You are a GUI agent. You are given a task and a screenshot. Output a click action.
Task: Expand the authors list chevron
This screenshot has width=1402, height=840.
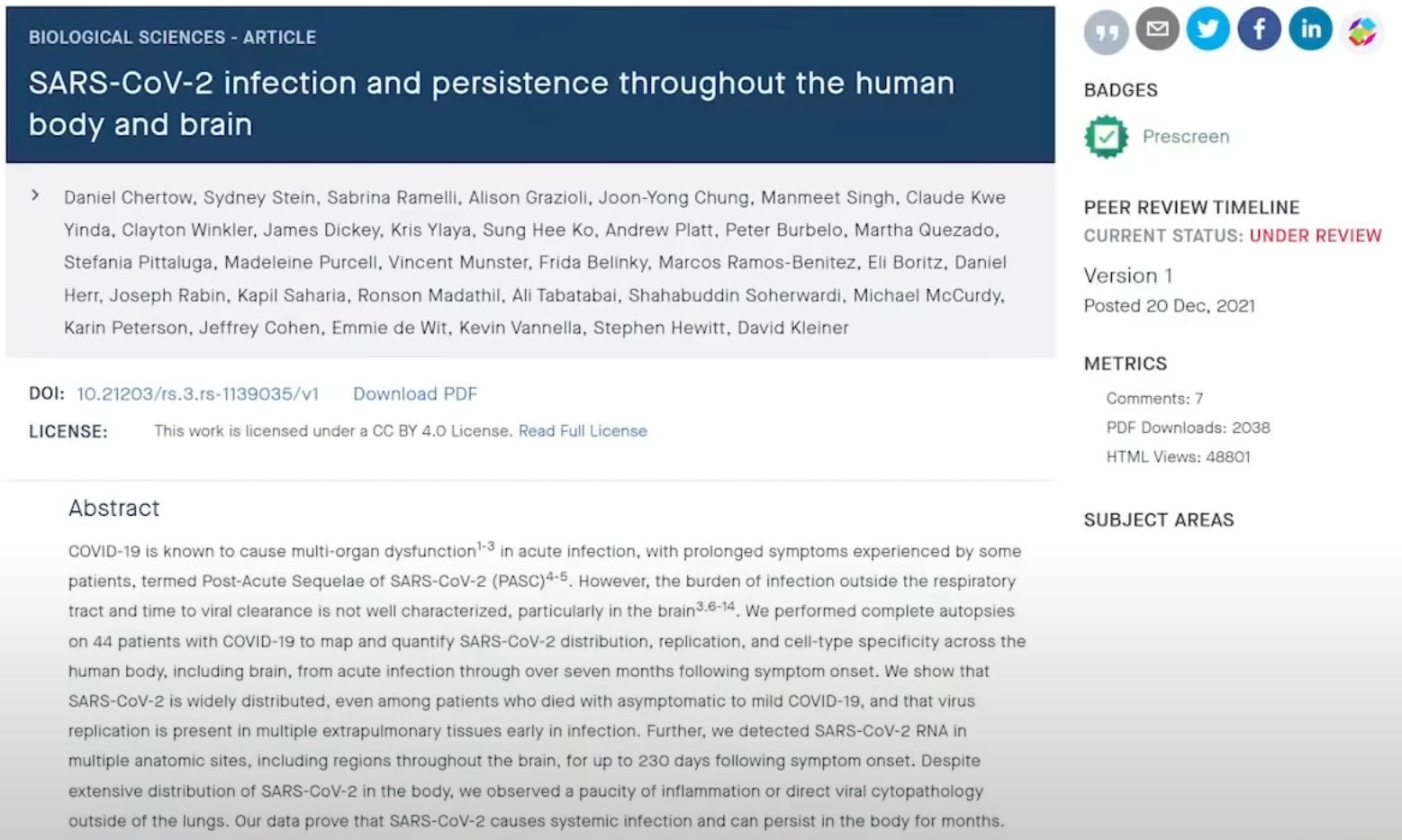(x=35, y=195)
